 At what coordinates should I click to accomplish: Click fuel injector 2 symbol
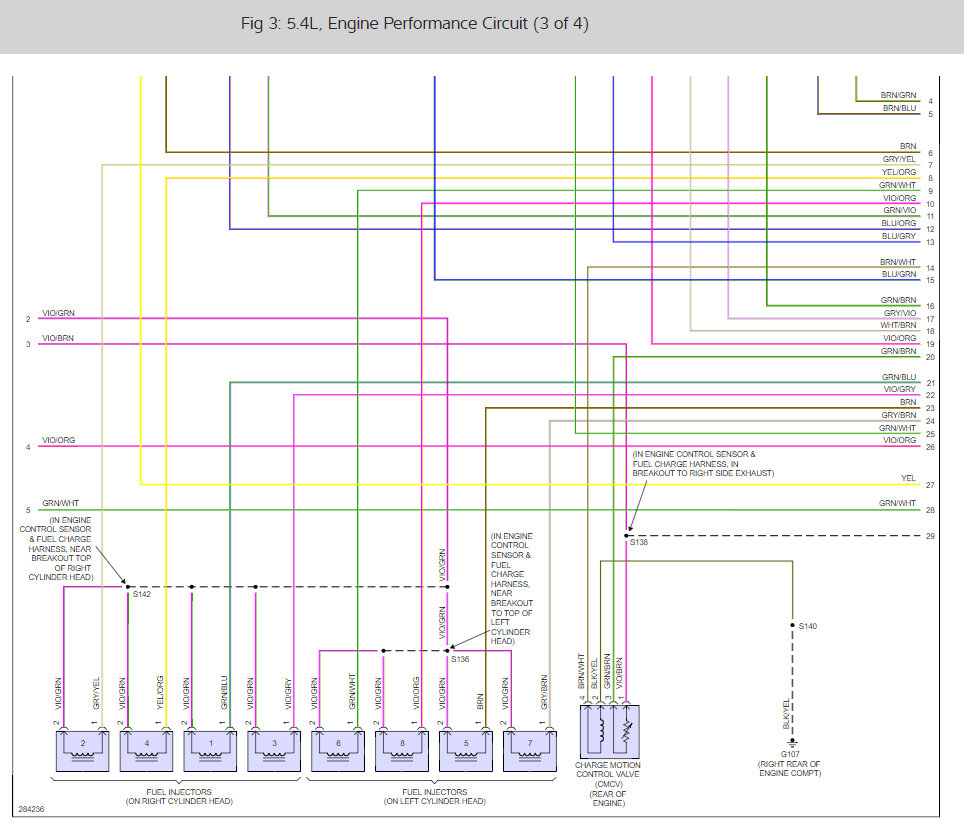coord(82,750)
